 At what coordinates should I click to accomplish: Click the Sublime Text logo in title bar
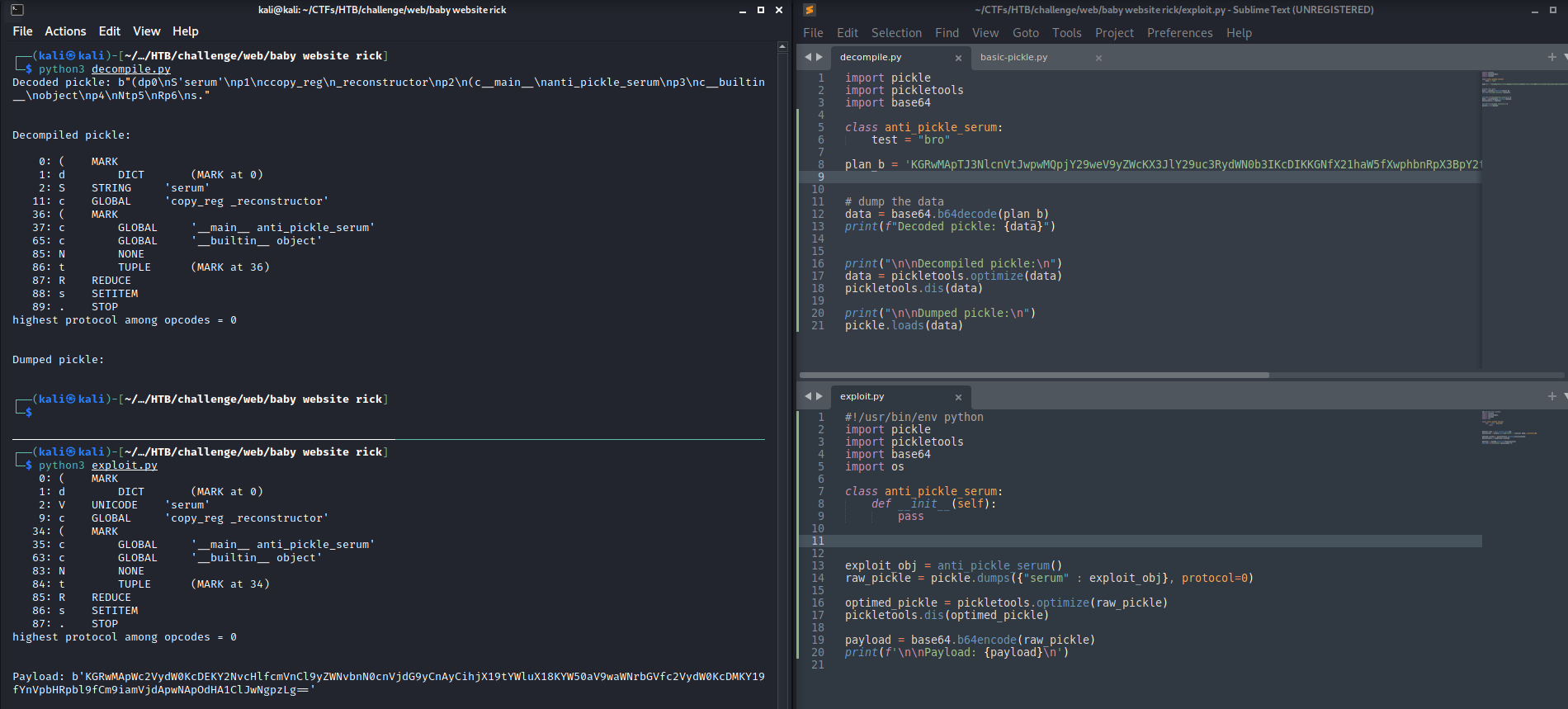(810, 10)
